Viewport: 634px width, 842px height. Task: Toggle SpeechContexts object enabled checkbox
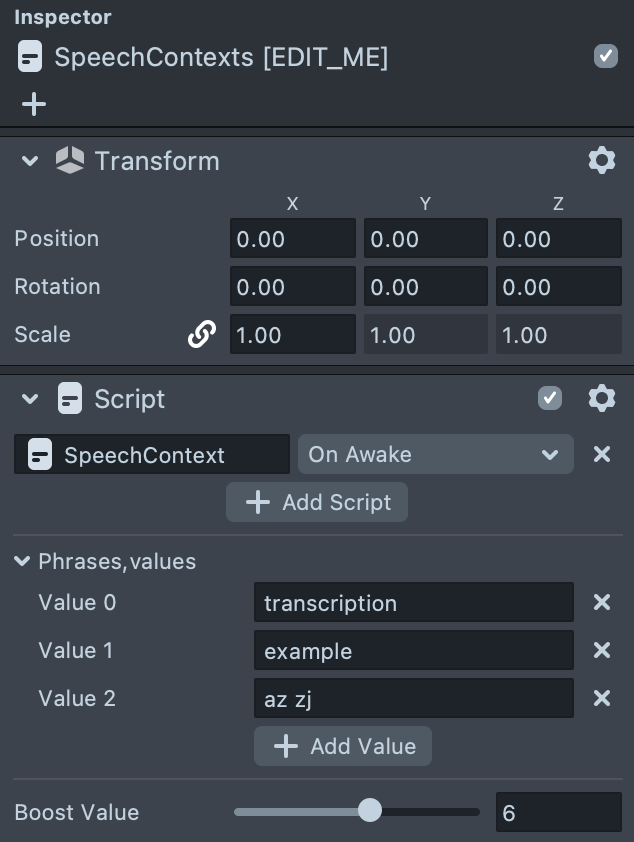click(606, 56)
